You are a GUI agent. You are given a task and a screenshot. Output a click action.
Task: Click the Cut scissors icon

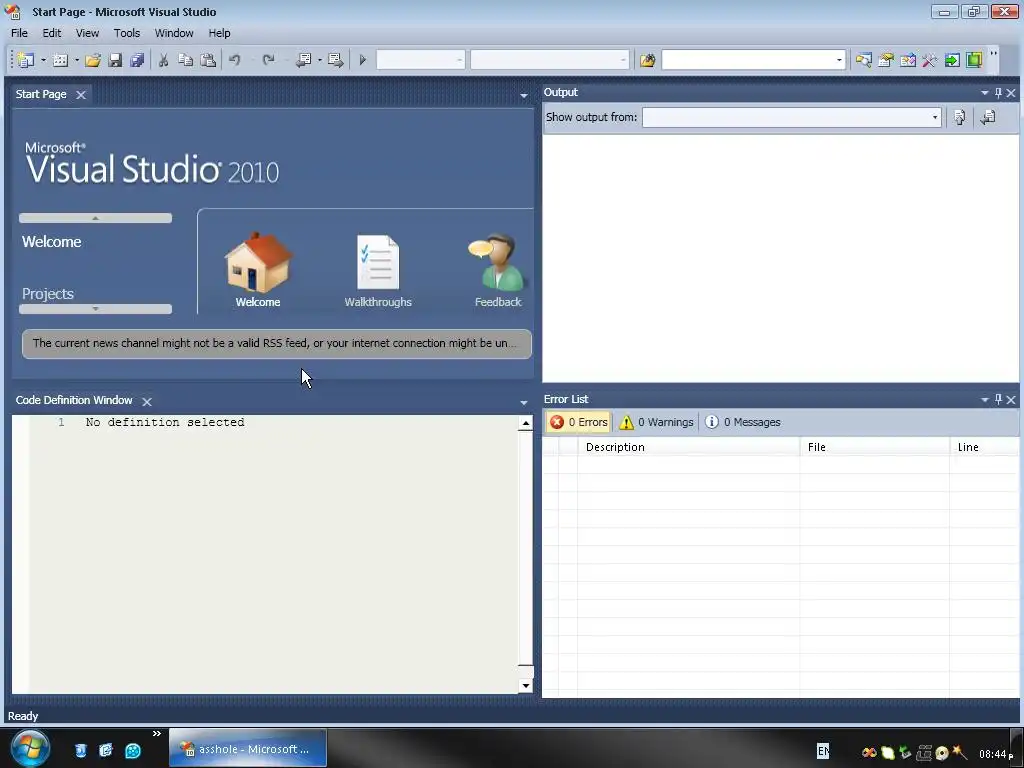coord(163,60)
